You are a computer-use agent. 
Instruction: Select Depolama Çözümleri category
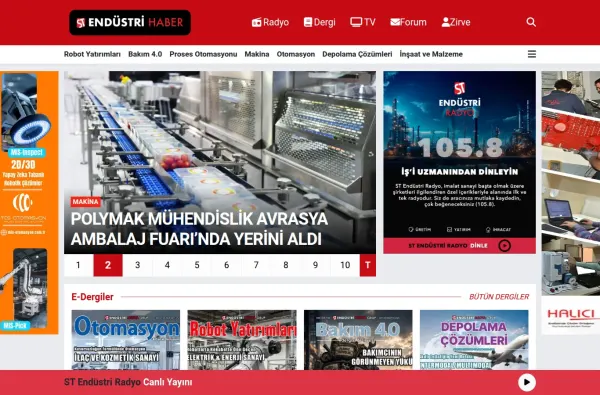point(357,54)
